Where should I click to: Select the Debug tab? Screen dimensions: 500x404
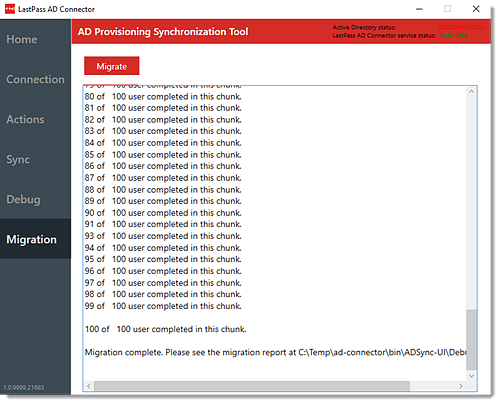pyautogui.click(x=23, y=199)
